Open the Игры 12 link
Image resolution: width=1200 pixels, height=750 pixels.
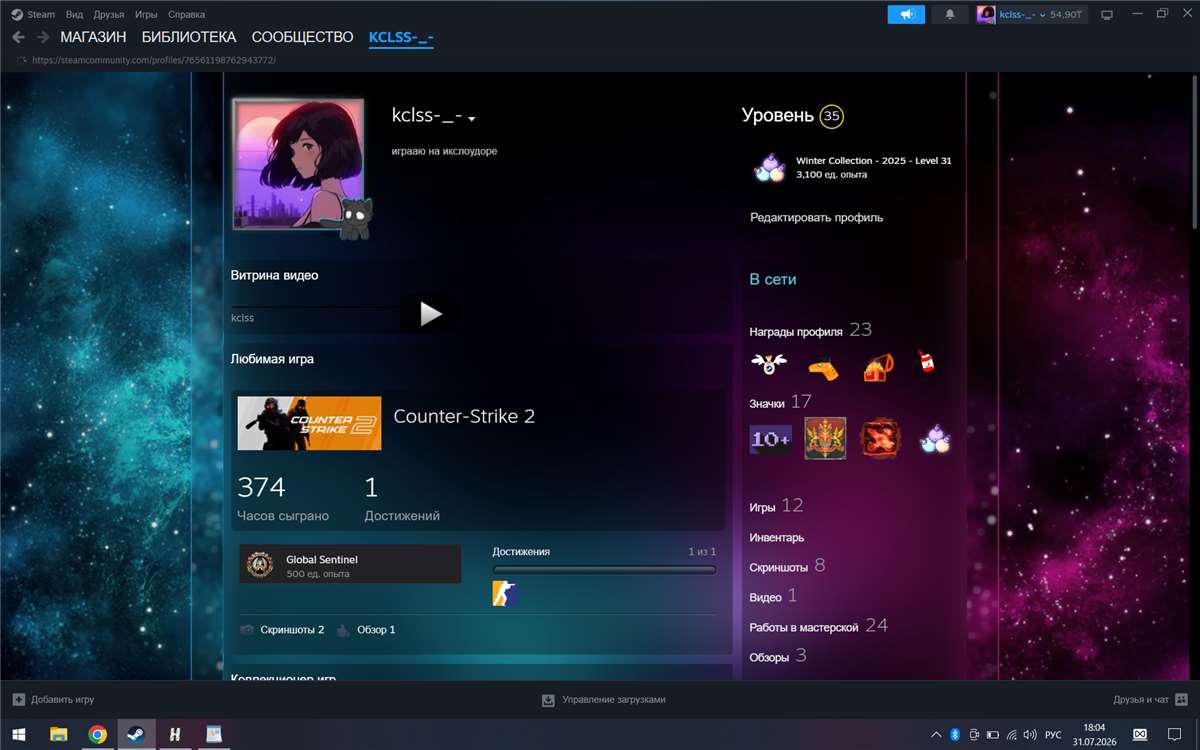[x=776, y=506]
